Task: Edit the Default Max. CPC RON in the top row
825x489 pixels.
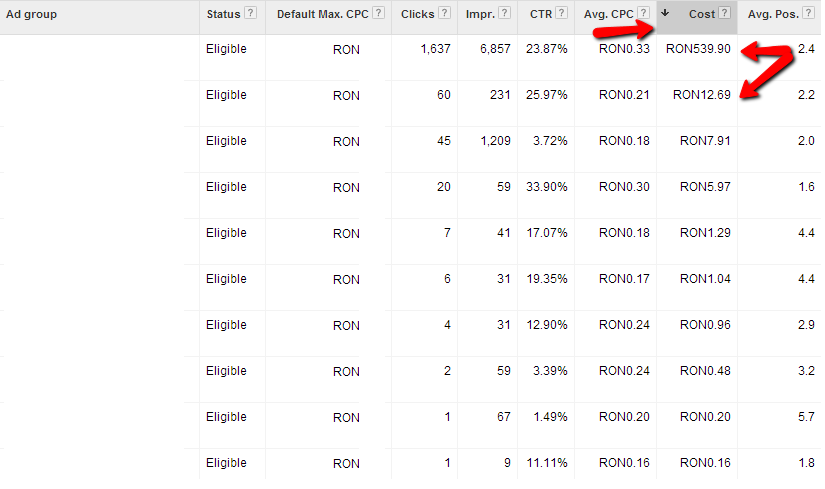Action: click(x=346, y=49)
